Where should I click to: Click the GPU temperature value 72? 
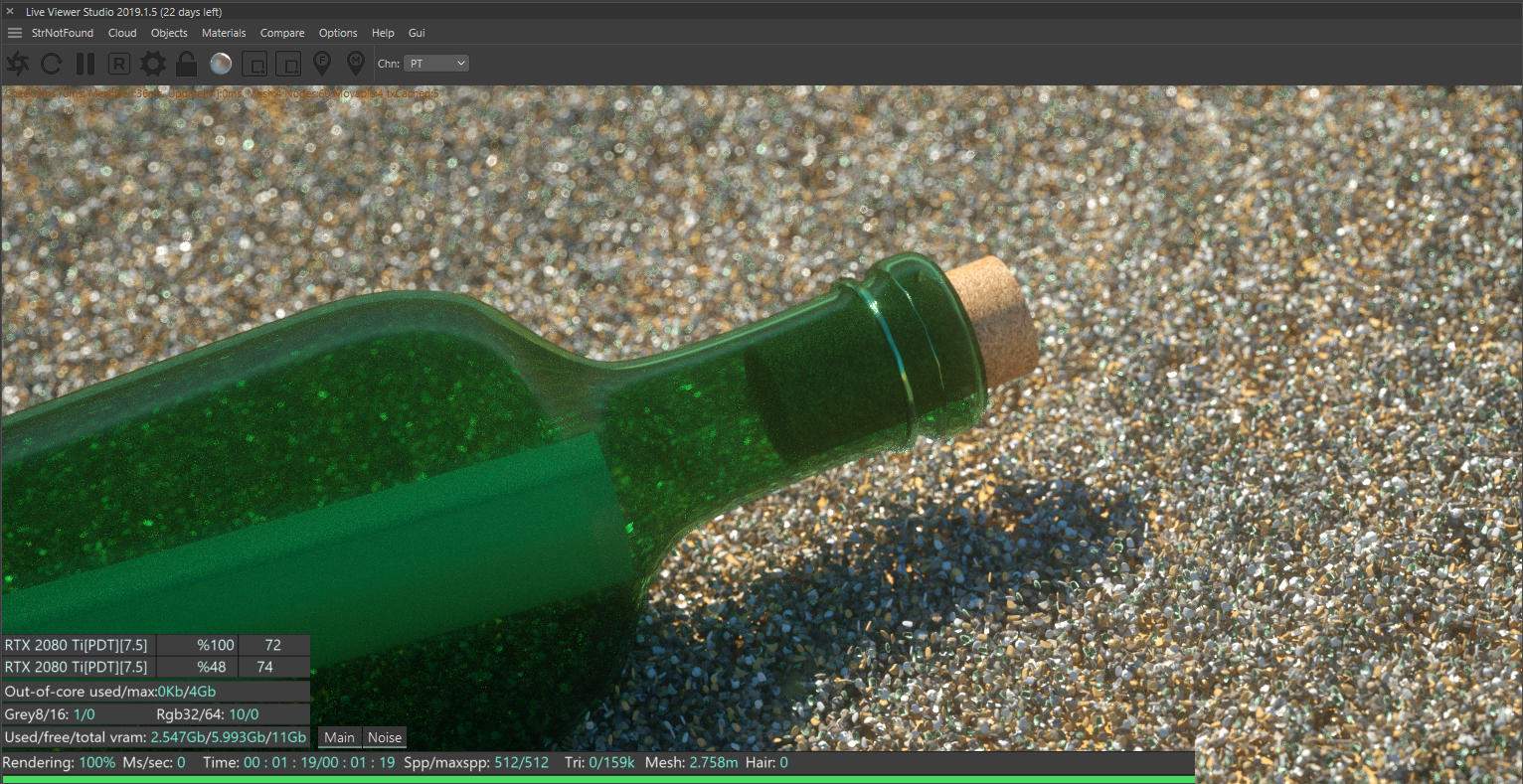(273, 645)
